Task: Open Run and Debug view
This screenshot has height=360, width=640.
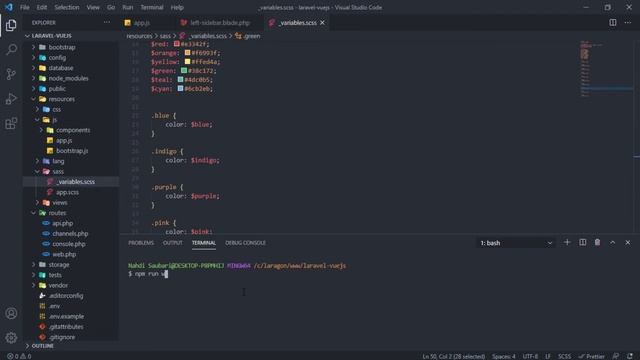Action: pos(11,99)
